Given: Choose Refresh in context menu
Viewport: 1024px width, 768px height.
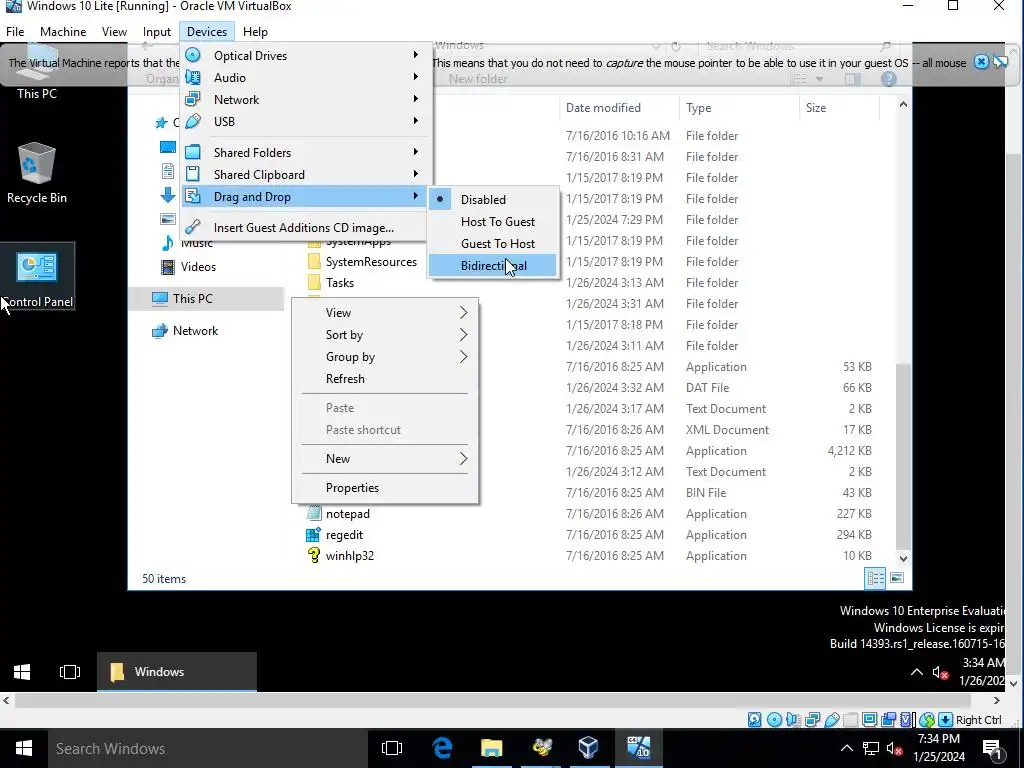Looking at the screenshot, I should coord(385,379).
